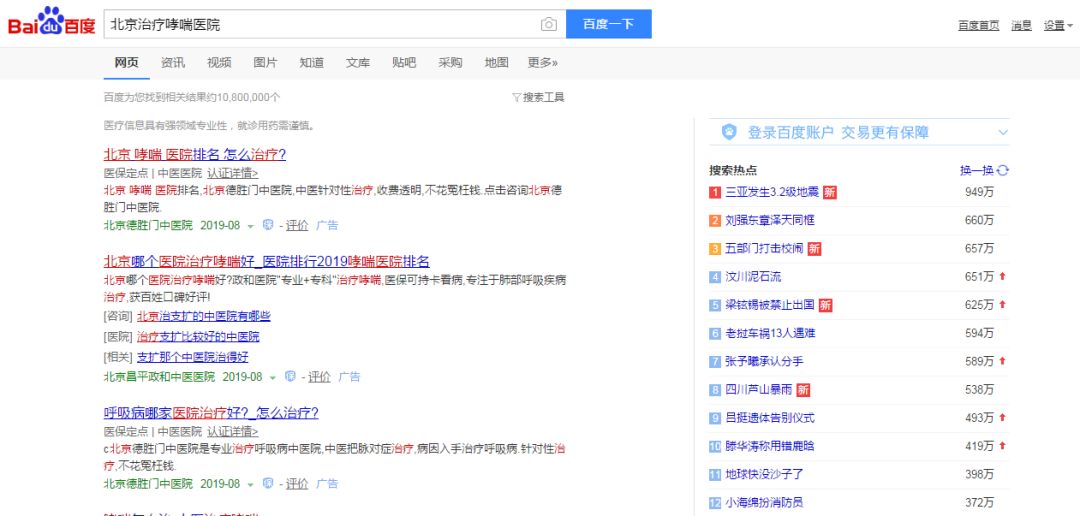
Task: Expand the login banner chevron
Action: click(x=1002, y=132)
